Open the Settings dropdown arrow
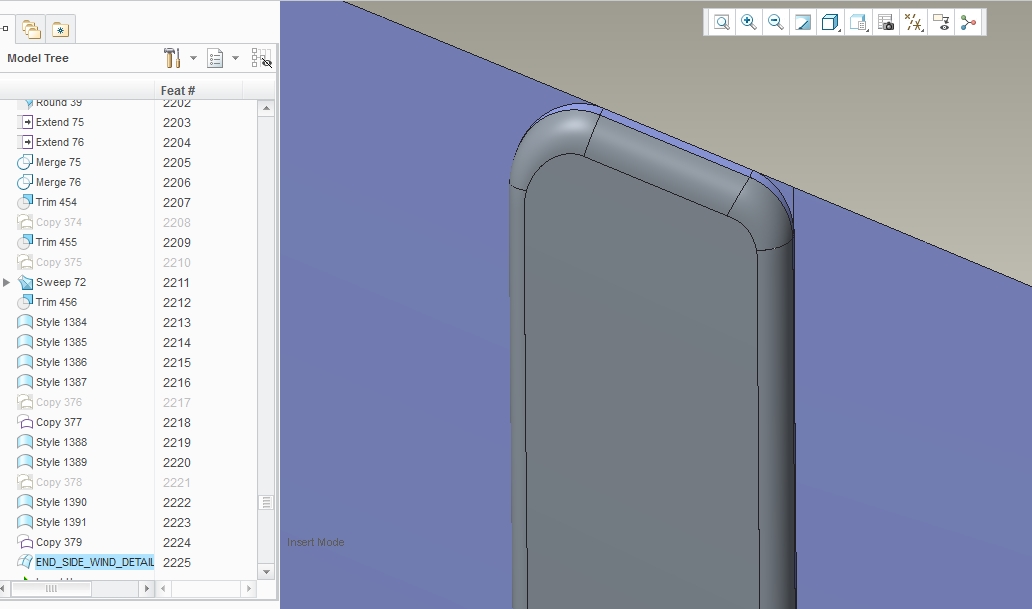The image size is (1032, 609). pyautogui.click(x=194, y=58)
